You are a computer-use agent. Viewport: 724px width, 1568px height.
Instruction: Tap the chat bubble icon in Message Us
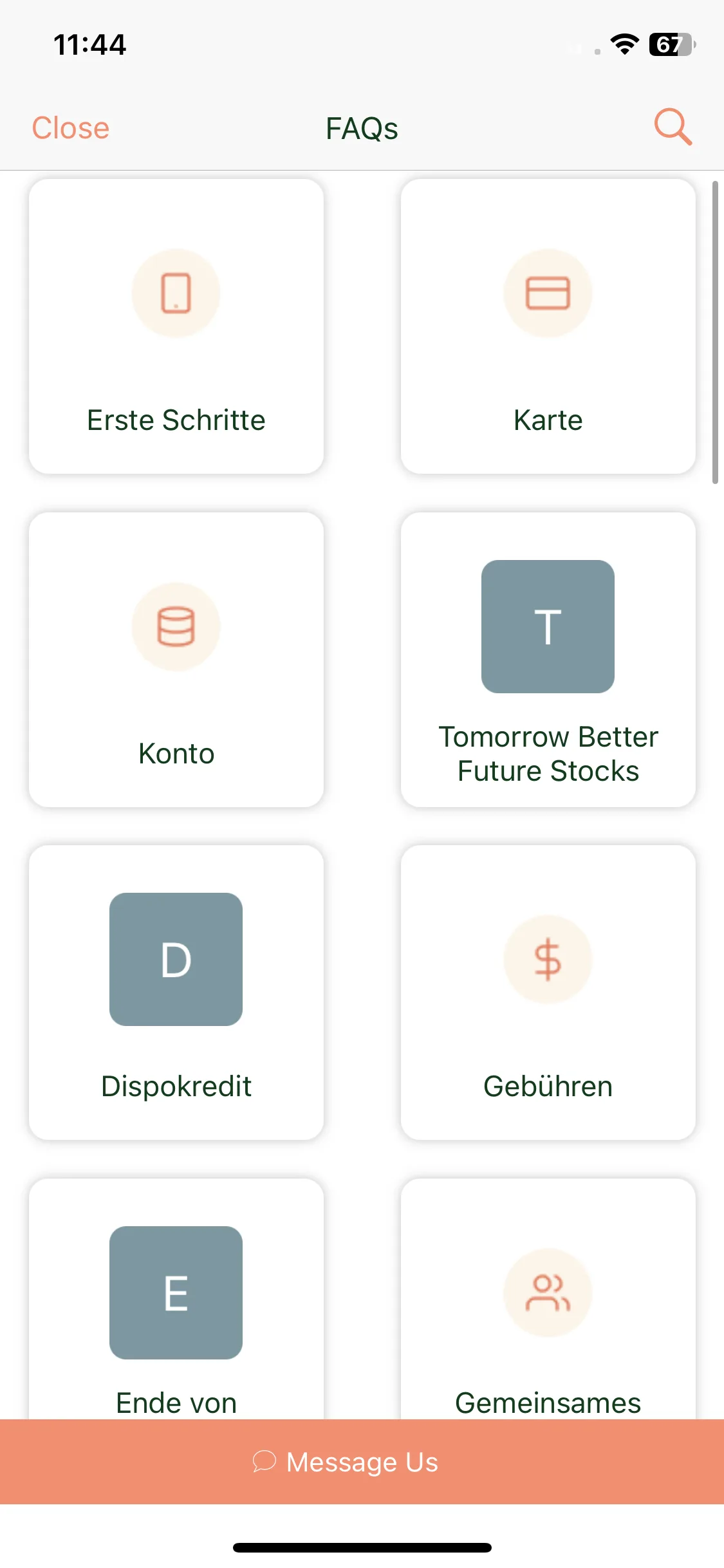(x=264, y=1461)
